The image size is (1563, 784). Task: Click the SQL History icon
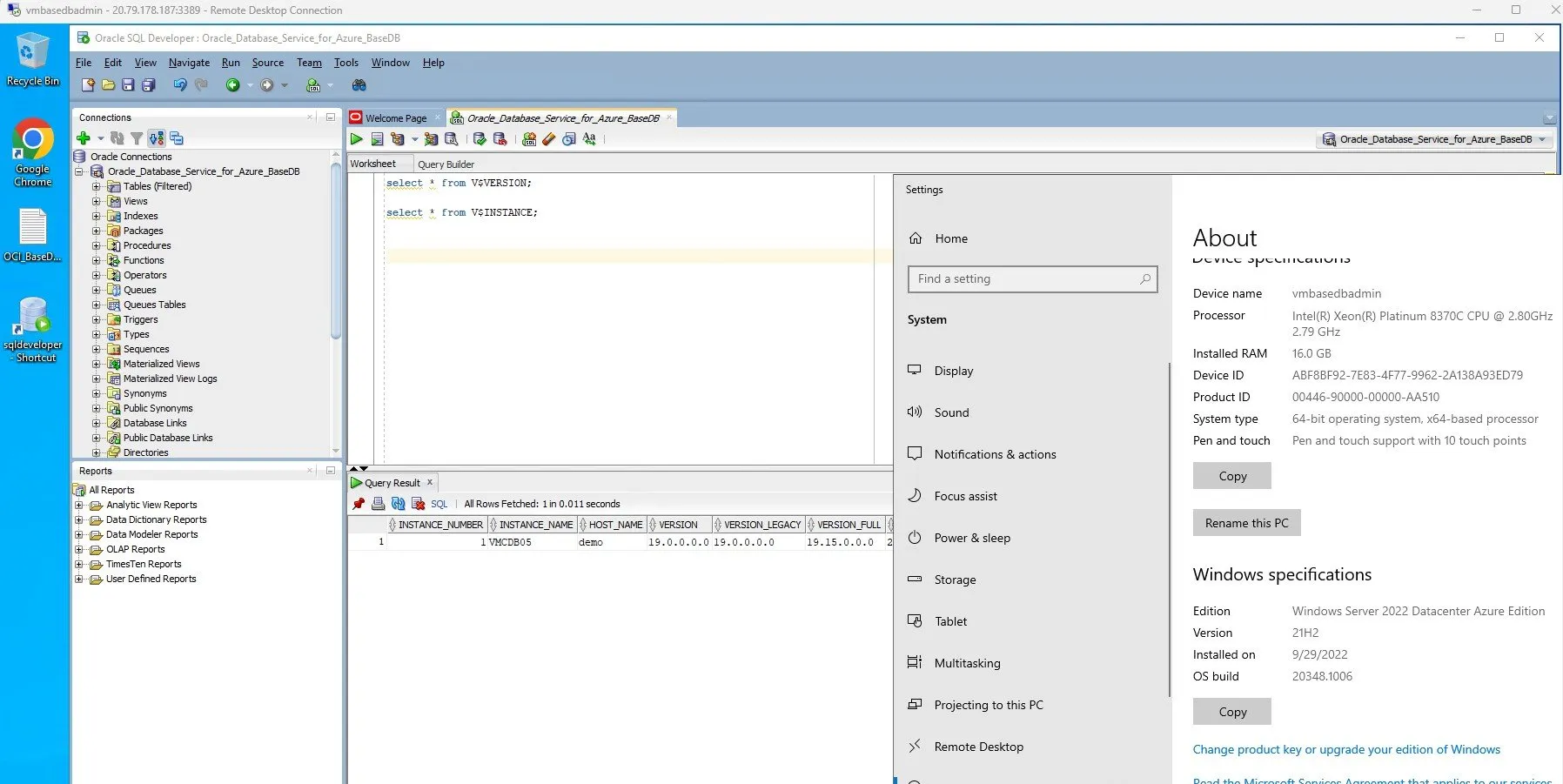[x=568, y=139]
